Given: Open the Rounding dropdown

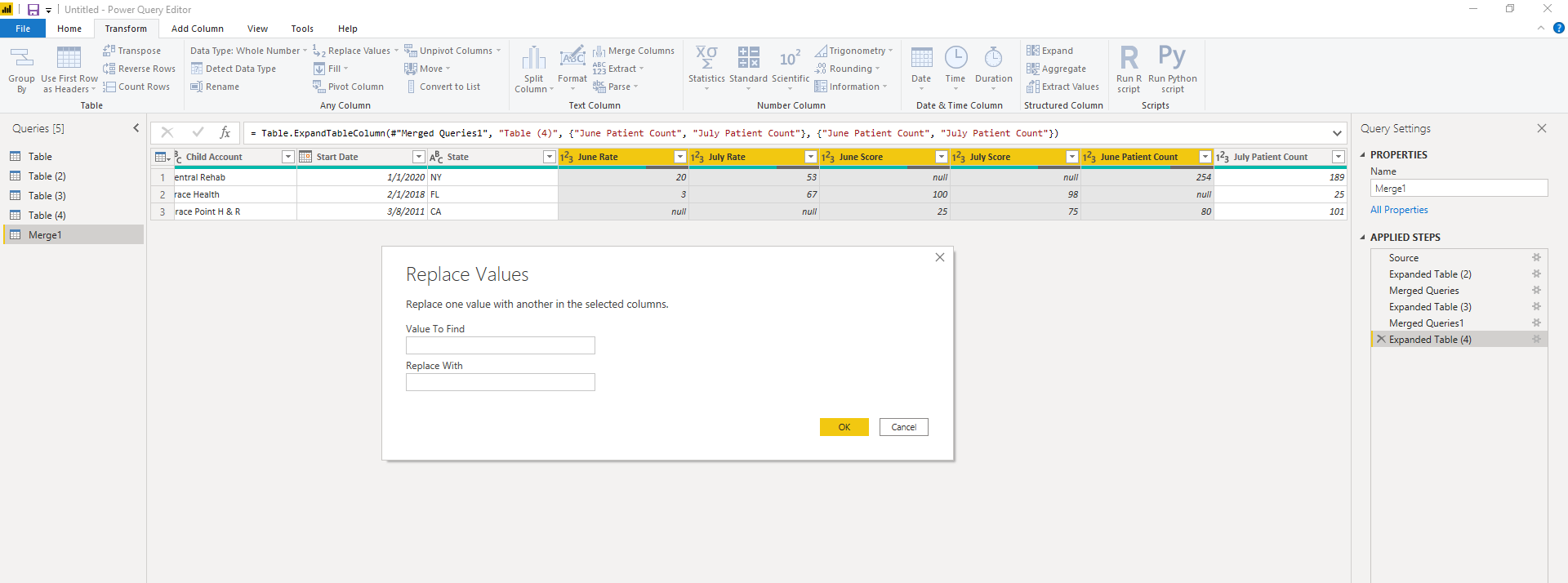Looking at the screenshot, I should [847, 69].
